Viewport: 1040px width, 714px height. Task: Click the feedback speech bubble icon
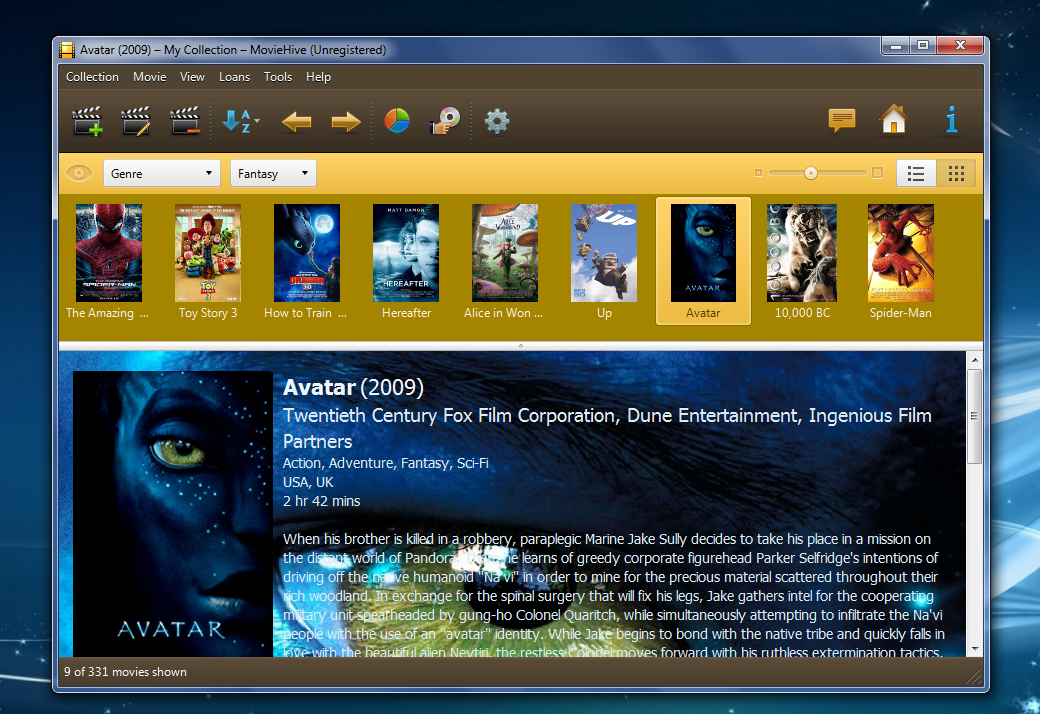coord(842,121)
